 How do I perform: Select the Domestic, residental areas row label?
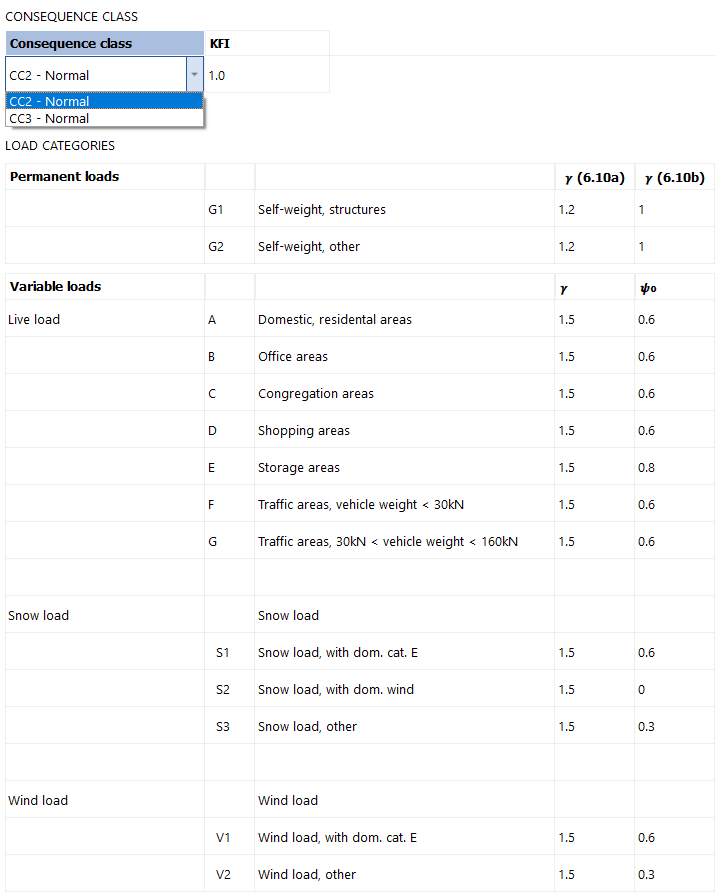tap(334, 320)
